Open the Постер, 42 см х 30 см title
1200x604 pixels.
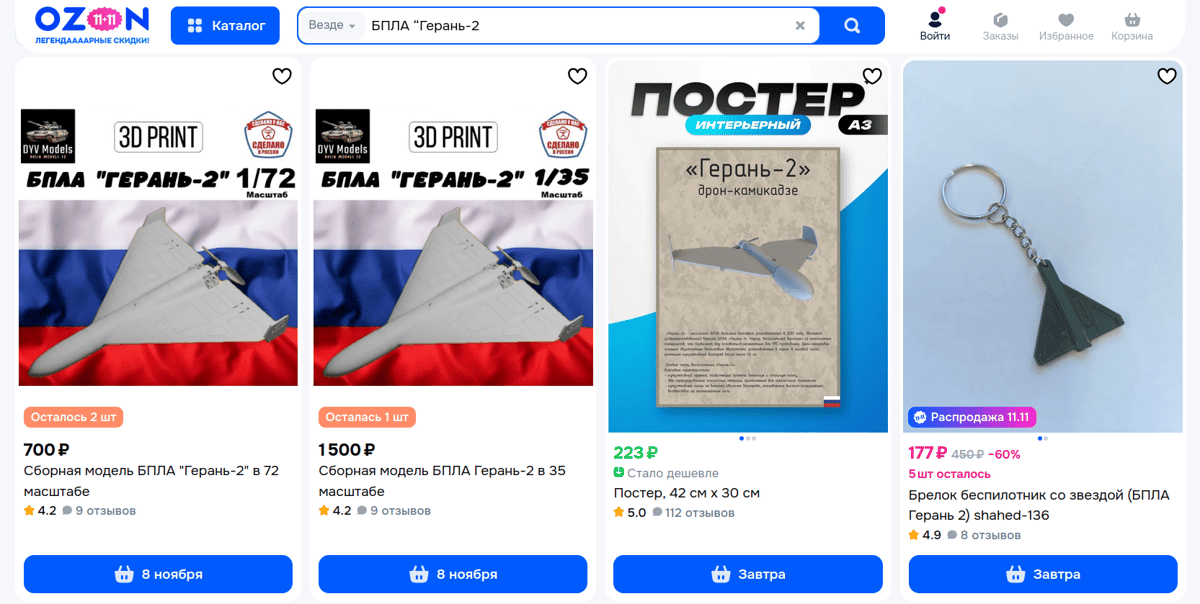click(686, 493)
